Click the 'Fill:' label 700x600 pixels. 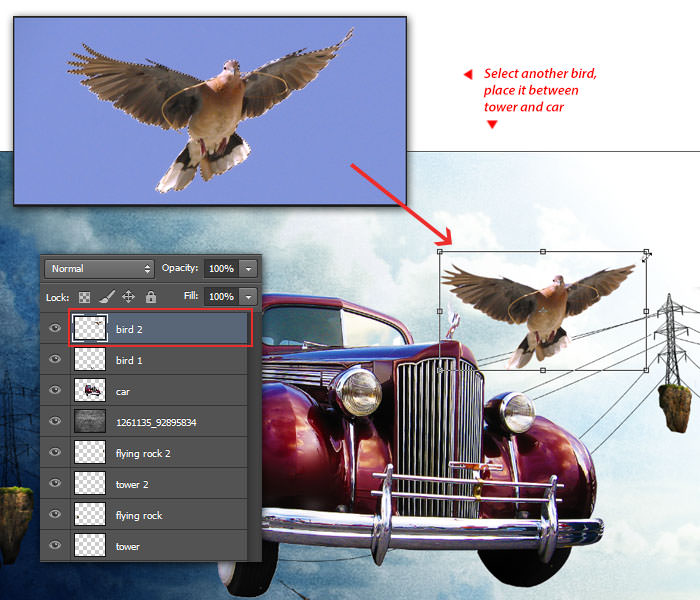(x=191, y=296)
